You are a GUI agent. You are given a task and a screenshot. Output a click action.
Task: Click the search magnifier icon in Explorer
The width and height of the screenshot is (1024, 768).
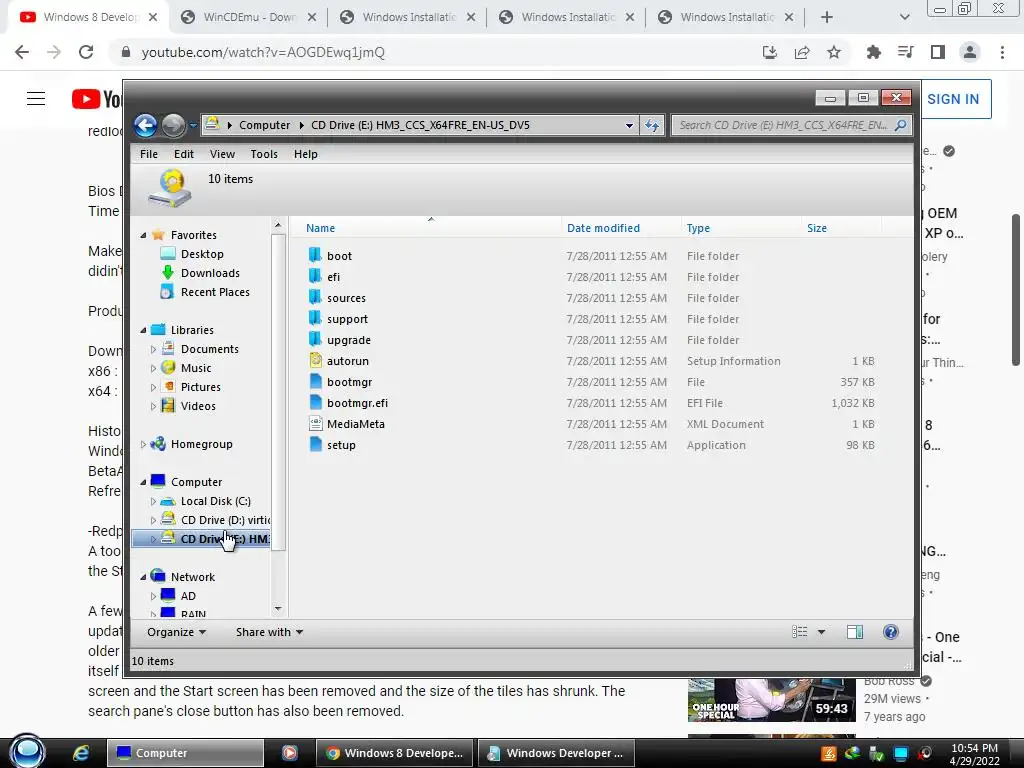pos(901,125)
